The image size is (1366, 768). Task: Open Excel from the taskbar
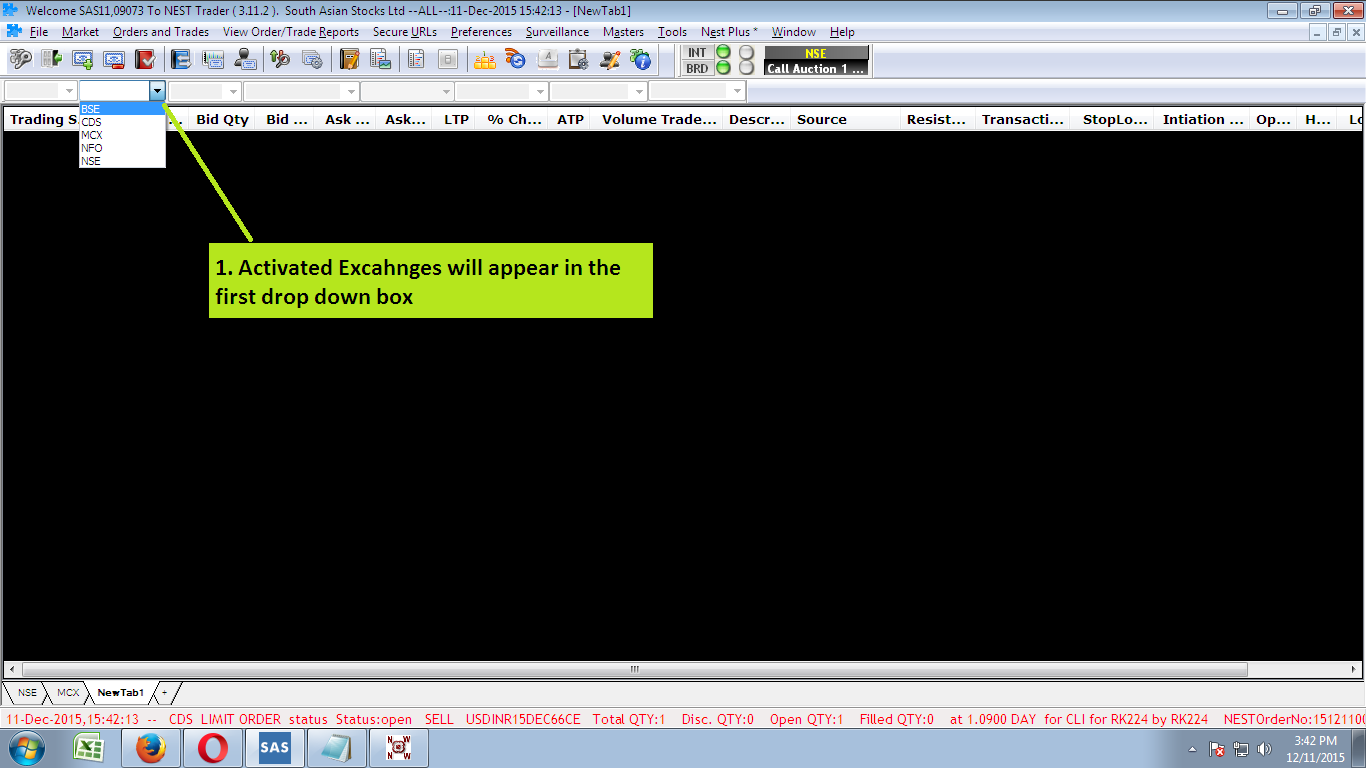click(90, 748)
